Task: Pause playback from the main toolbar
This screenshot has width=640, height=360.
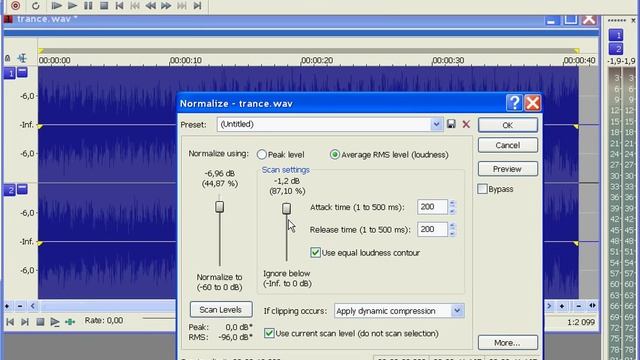Action: [x=88, y=6]
